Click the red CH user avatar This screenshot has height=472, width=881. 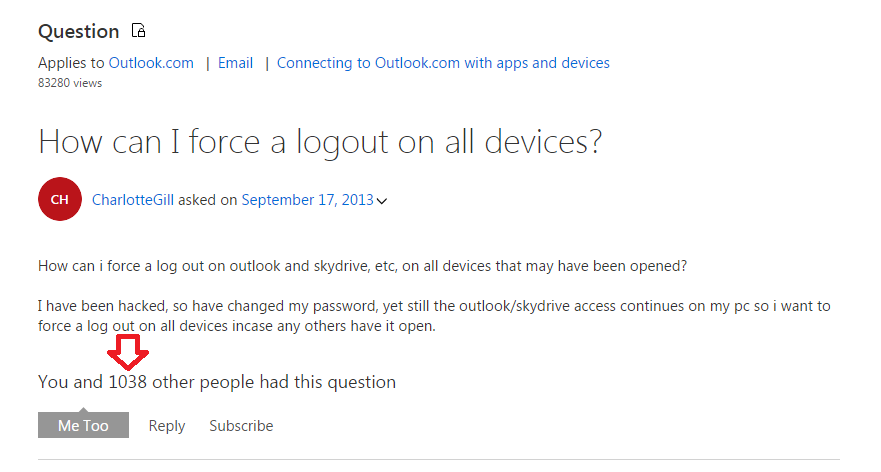[x=60, y=199]
